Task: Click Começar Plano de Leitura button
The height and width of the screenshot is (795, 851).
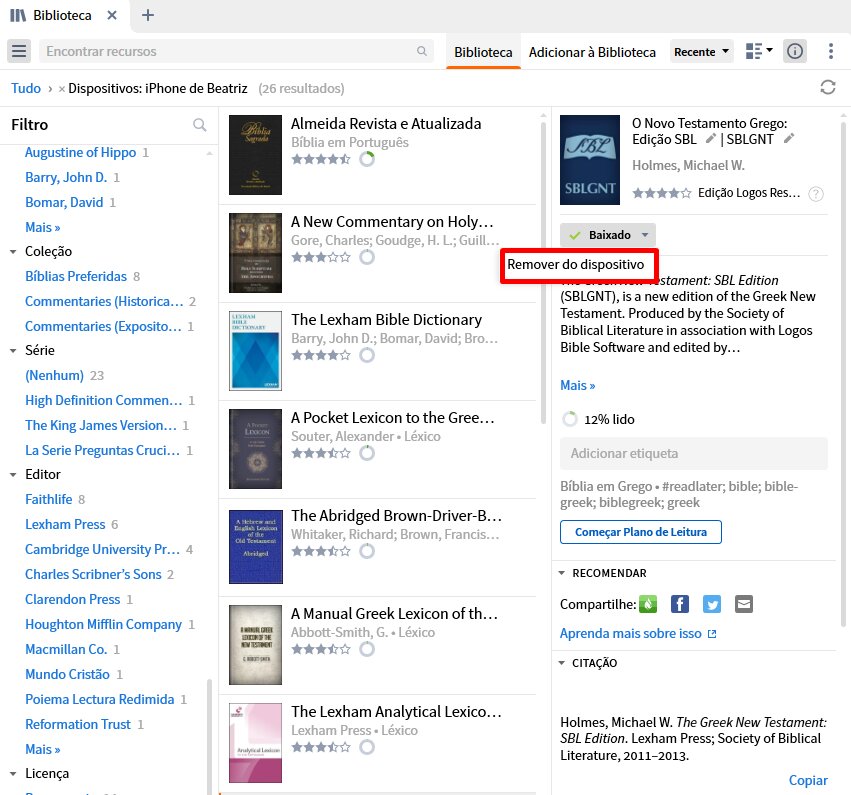Action: click(x=640, y=532)
